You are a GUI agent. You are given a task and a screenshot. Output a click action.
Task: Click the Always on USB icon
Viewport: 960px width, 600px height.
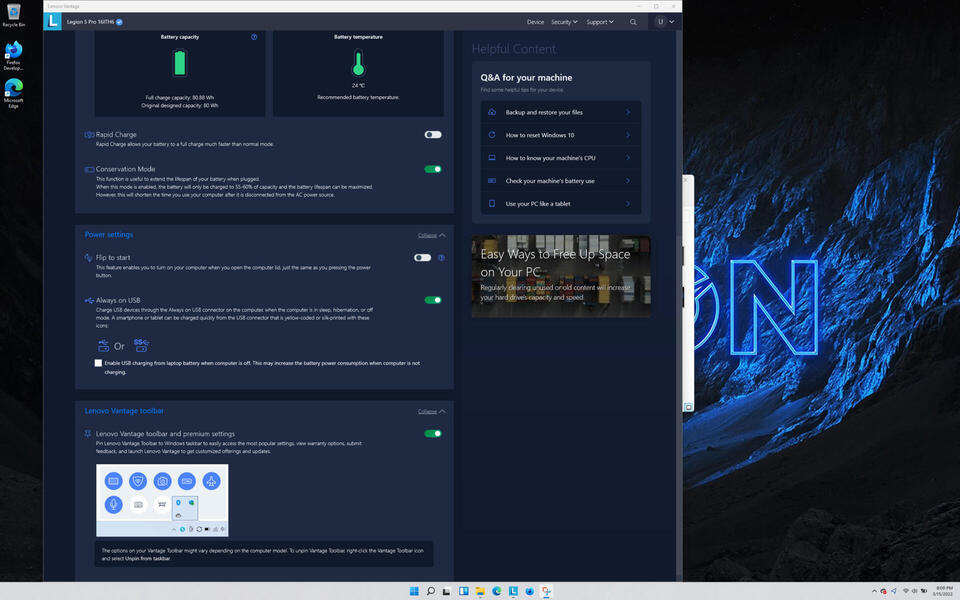coord(89,301)
